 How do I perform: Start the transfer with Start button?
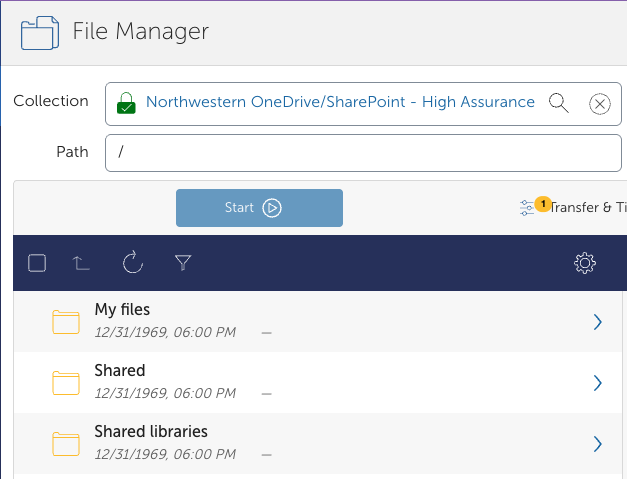pos(259,208)
